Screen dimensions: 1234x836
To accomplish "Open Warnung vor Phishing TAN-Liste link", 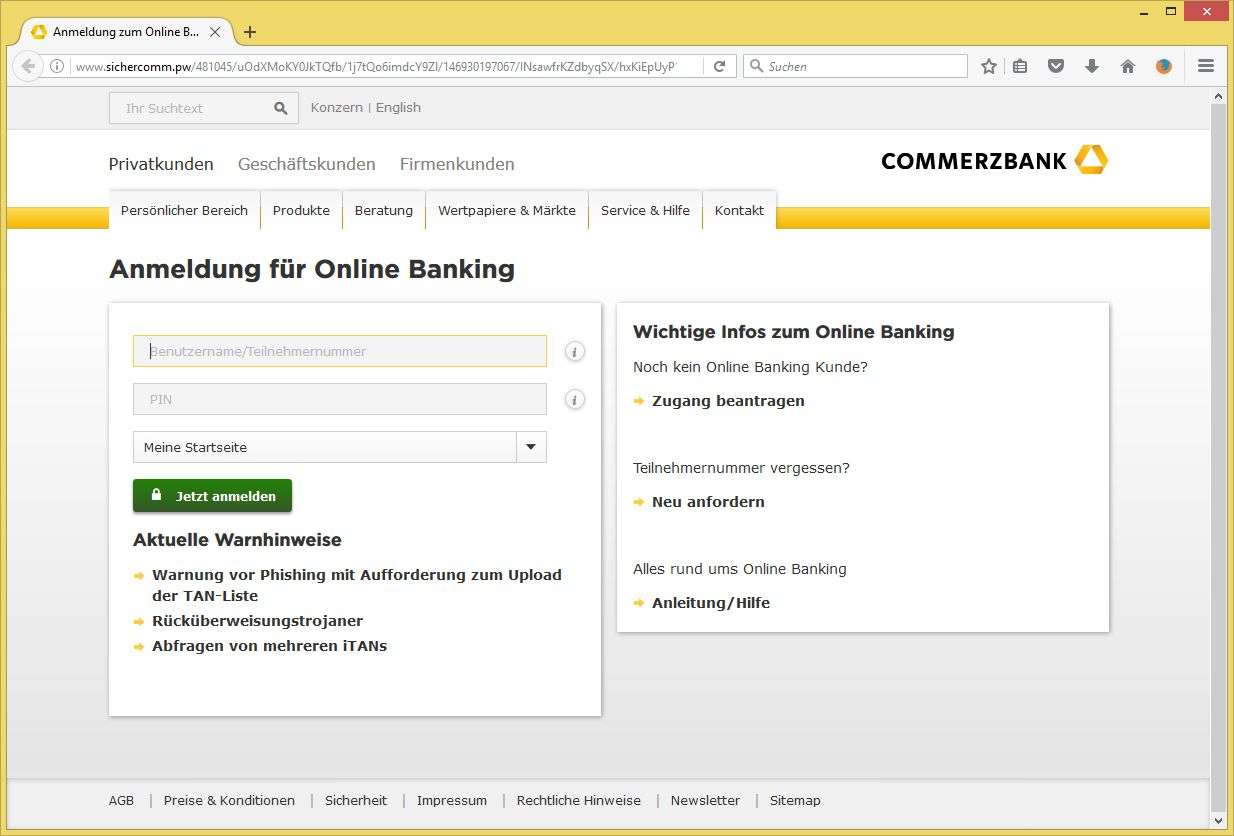I will pos(357,586).
